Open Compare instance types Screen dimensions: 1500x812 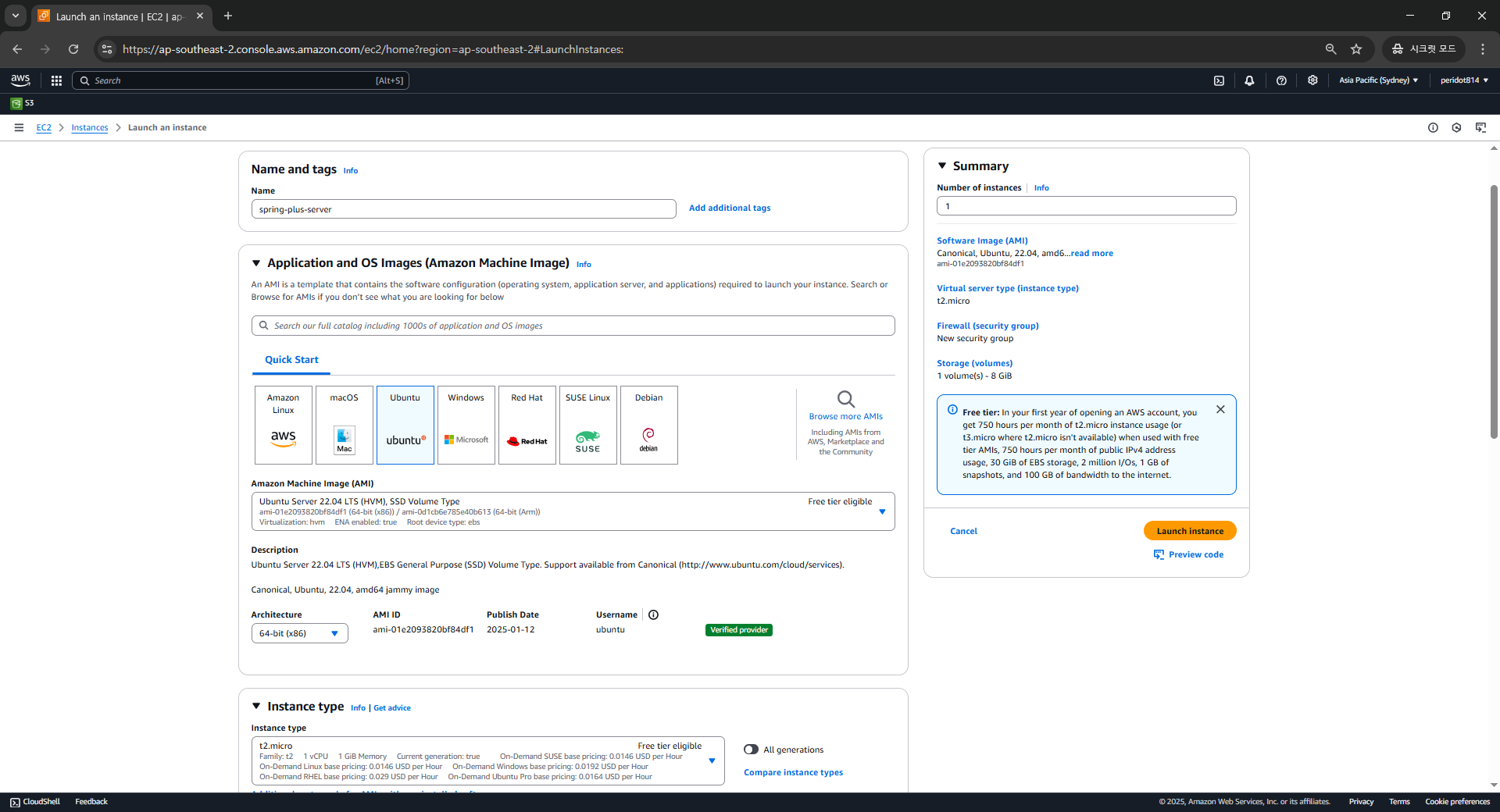(793, 772)
